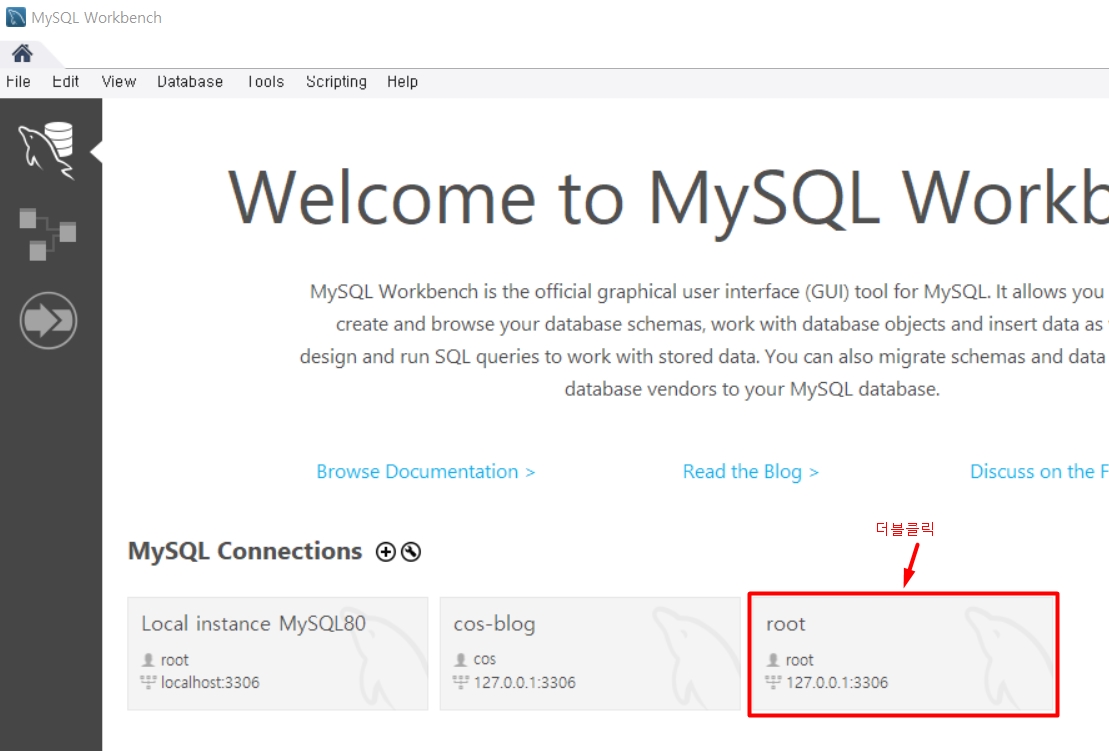Select the Models sidebar icon
Screen dimensions: 1109x751
coord(47,235)
